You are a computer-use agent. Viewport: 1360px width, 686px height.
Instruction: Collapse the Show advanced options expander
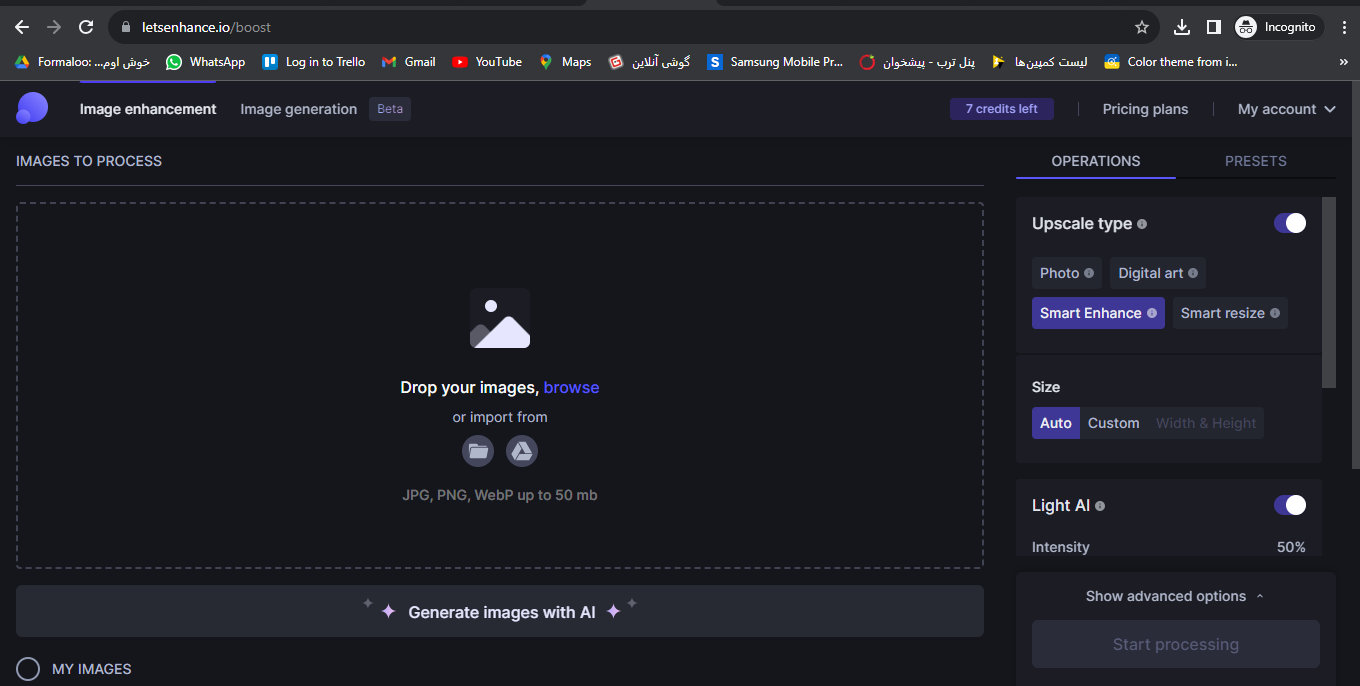pyautogui.click(x=1175, y=596)
